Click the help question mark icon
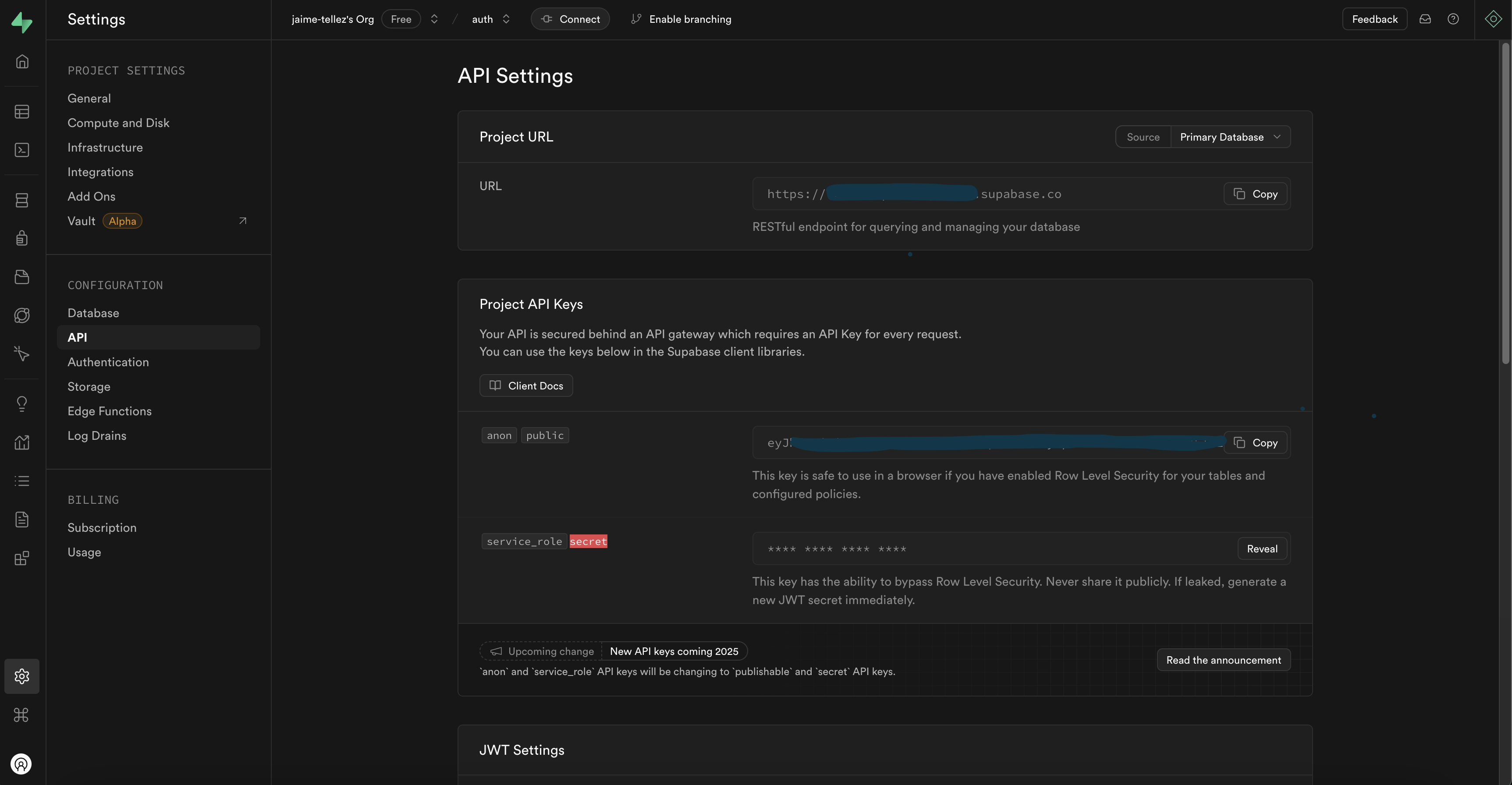Viewport: 1512px width, 785px height. click(1453, 19)
